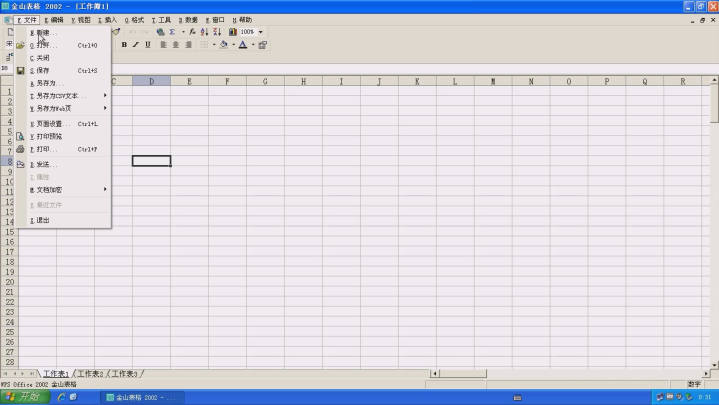Image resolution: width=719 pixels, height=405 pixels.
Task: Open the 窗口 (Window) menu
Action: tap(215, 20)
